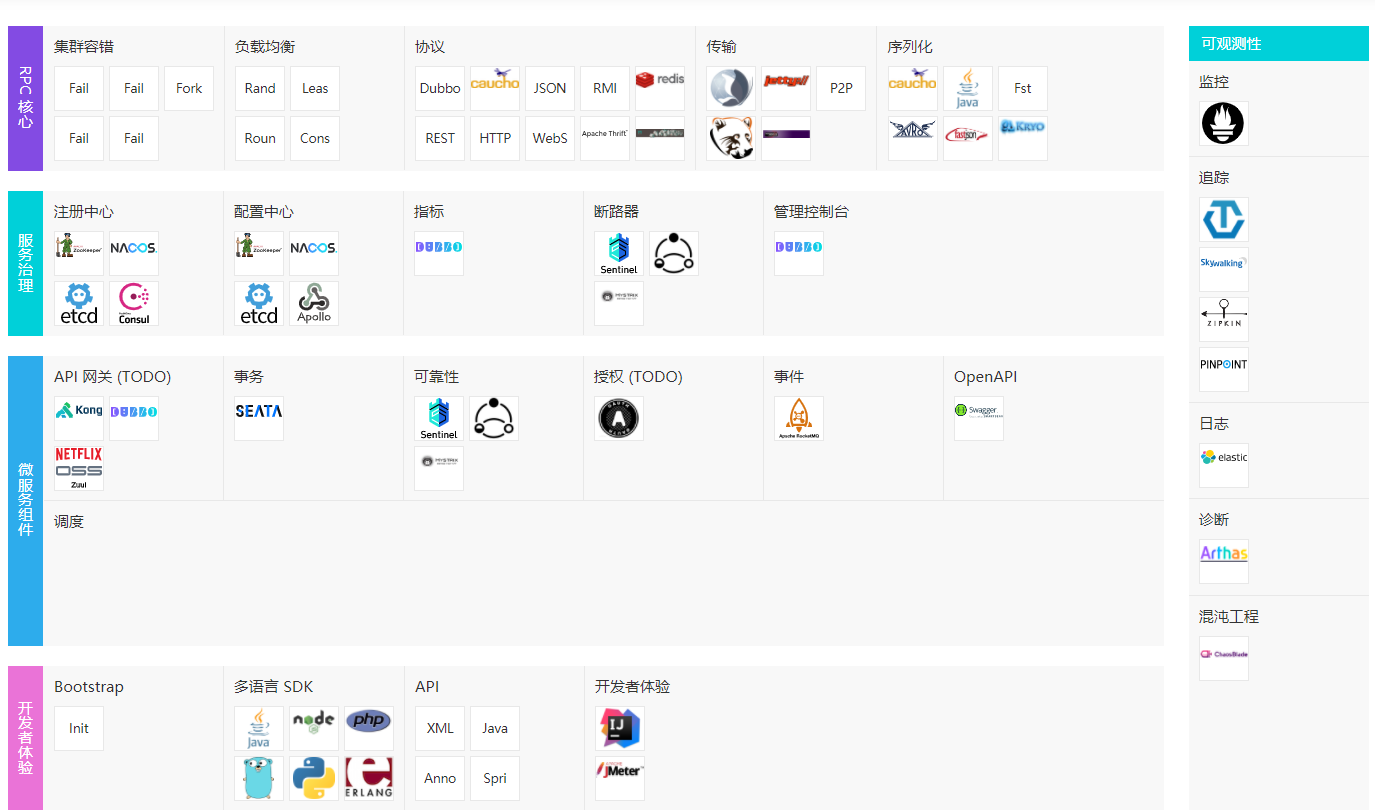Click ZooKeeper logo under 配置中心
Image resolution: width=1375 pixels, height=810 pixels.
click(259, 253)
